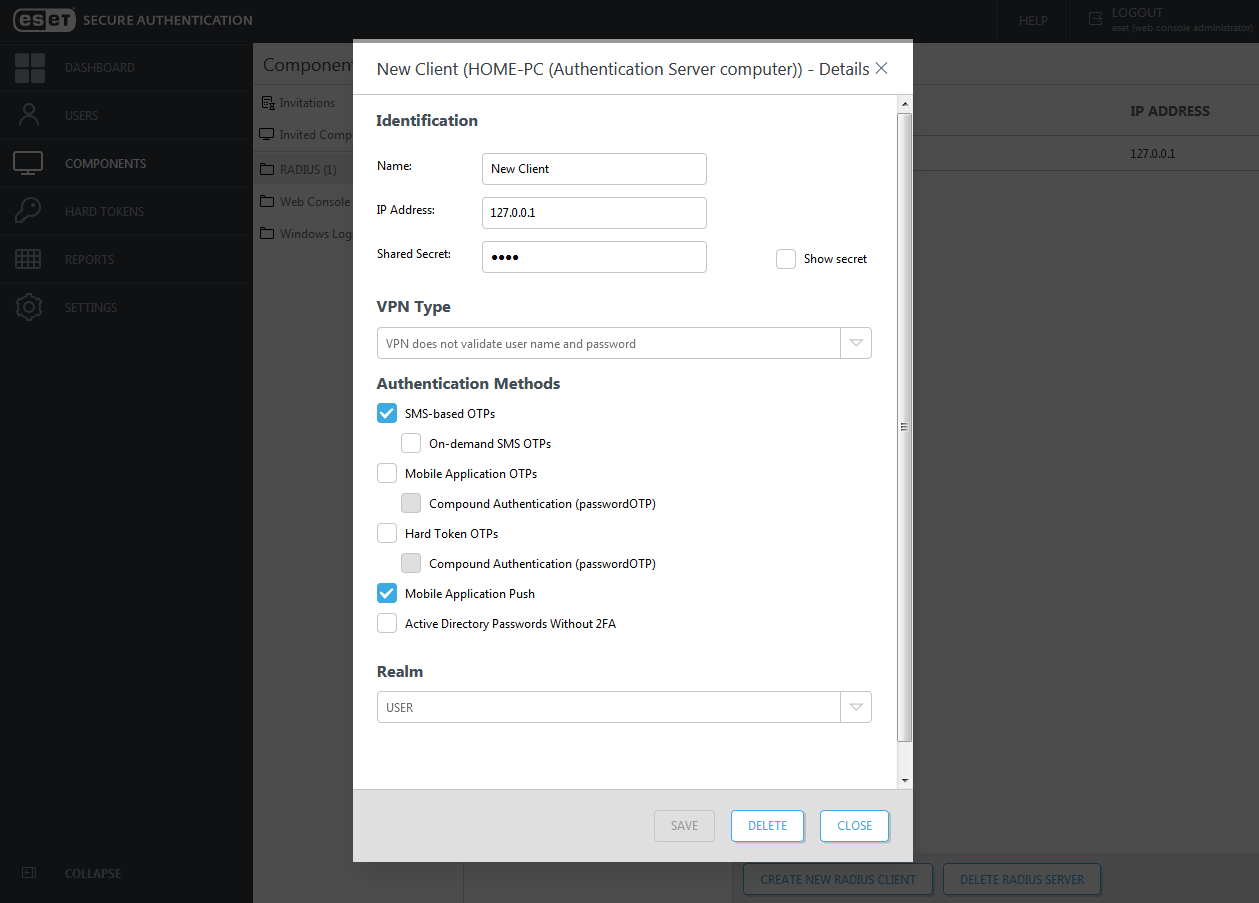Screen dimensions: 1259x903
Task: Open the Help menu item
Action: coord(1033,21)
